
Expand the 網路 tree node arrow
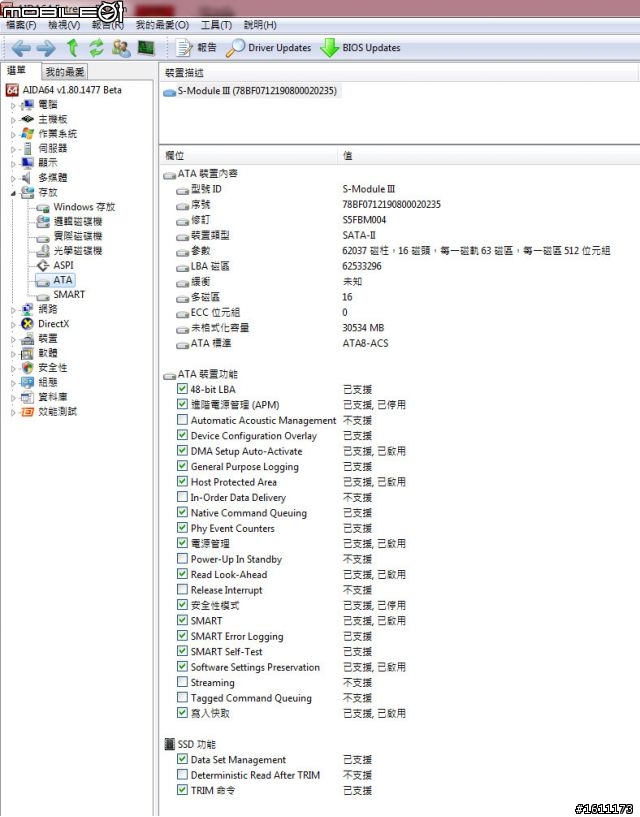[14, 310]
